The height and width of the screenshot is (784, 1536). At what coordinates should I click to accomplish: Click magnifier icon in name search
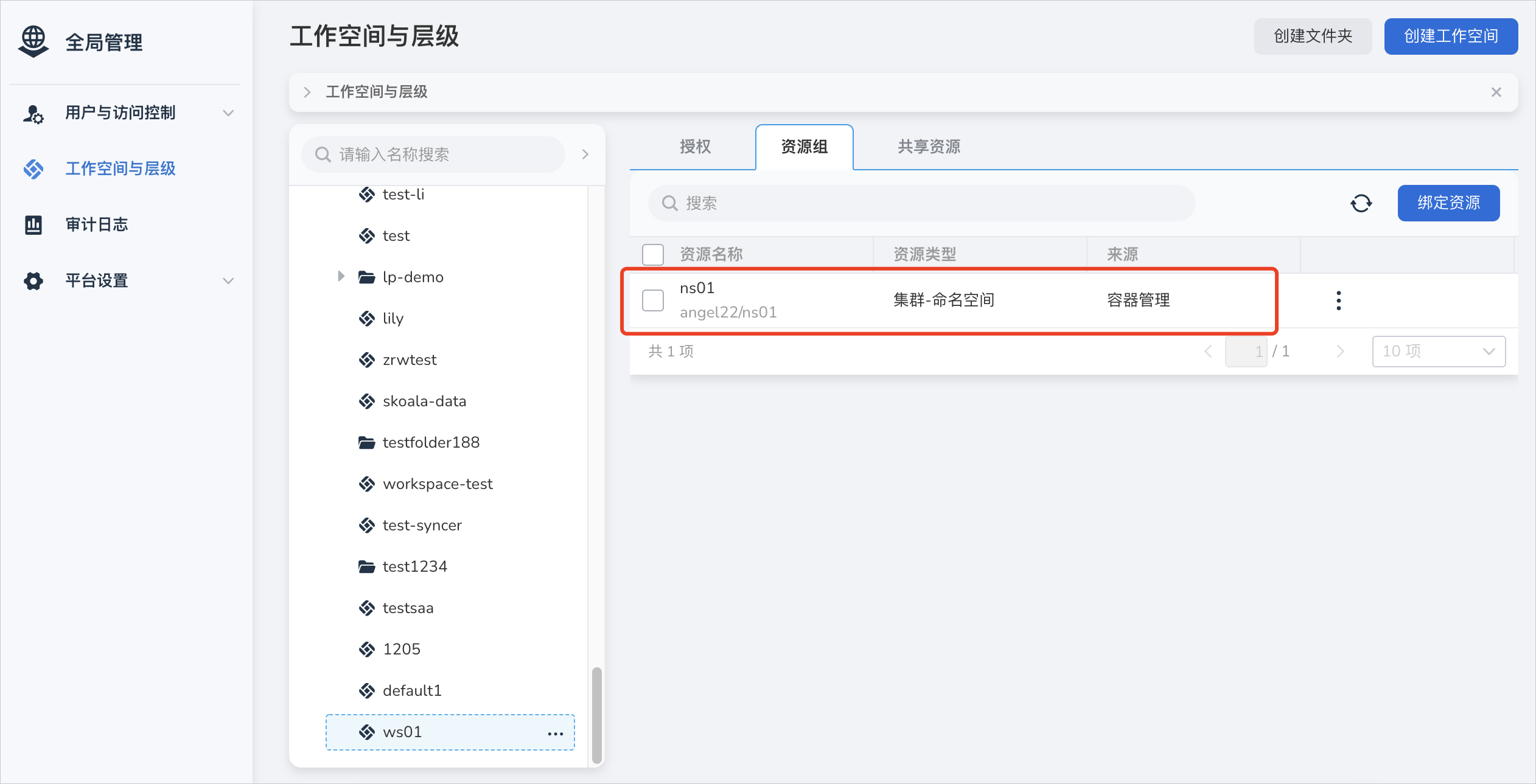point(323,154)
